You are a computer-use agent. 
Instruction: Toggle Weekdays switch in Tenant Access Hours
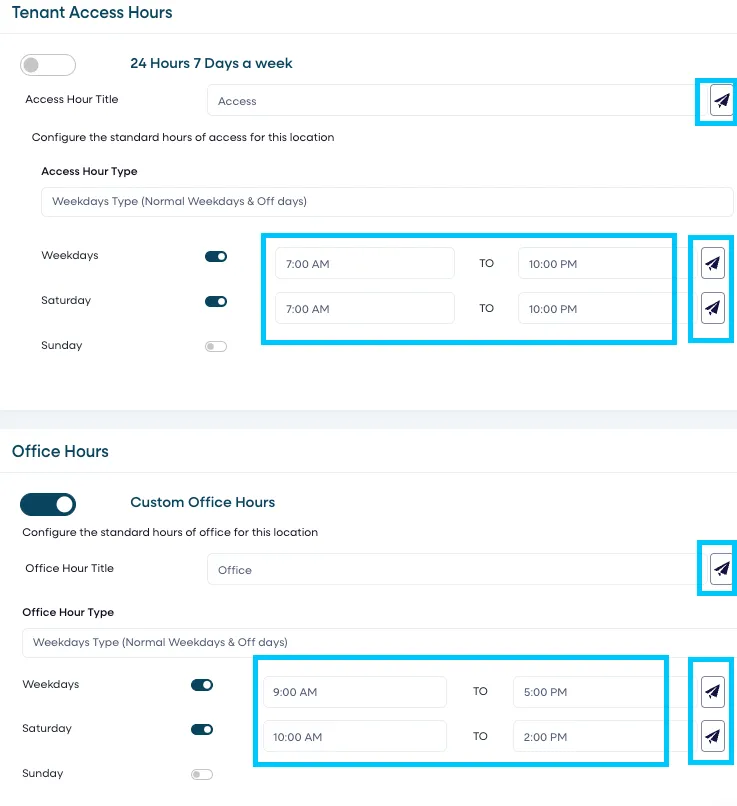click(x=216, y=257)
